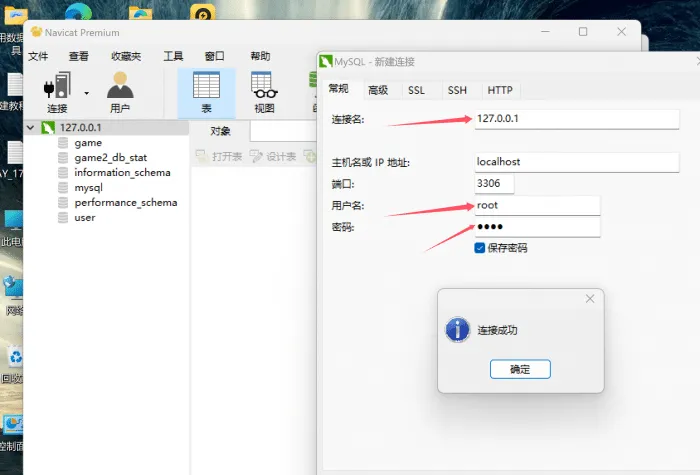Open the 工具 menu
This screenshot has height=475, width=700.
click(173, 56)
